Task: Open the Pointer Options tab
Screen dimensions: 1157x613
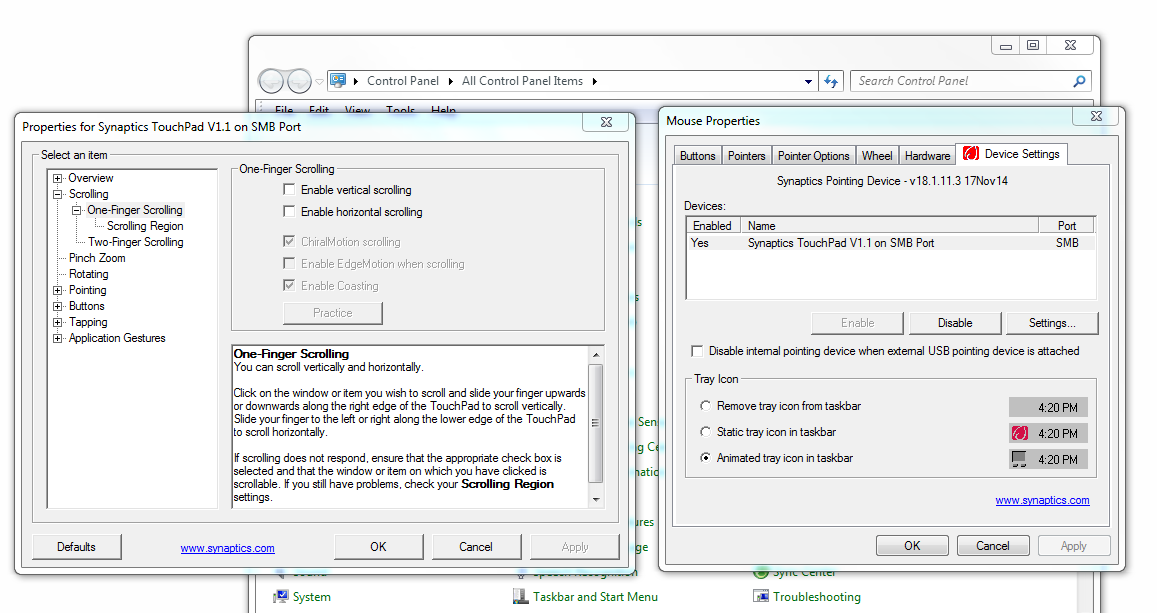Action: point(813,156)
